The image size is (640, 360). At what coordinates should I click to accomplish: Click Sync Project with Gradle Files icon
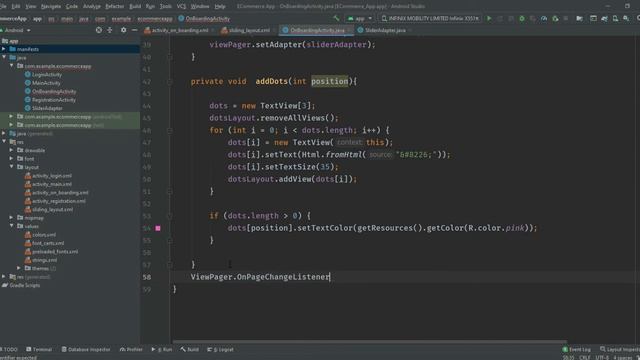[604, 18]
